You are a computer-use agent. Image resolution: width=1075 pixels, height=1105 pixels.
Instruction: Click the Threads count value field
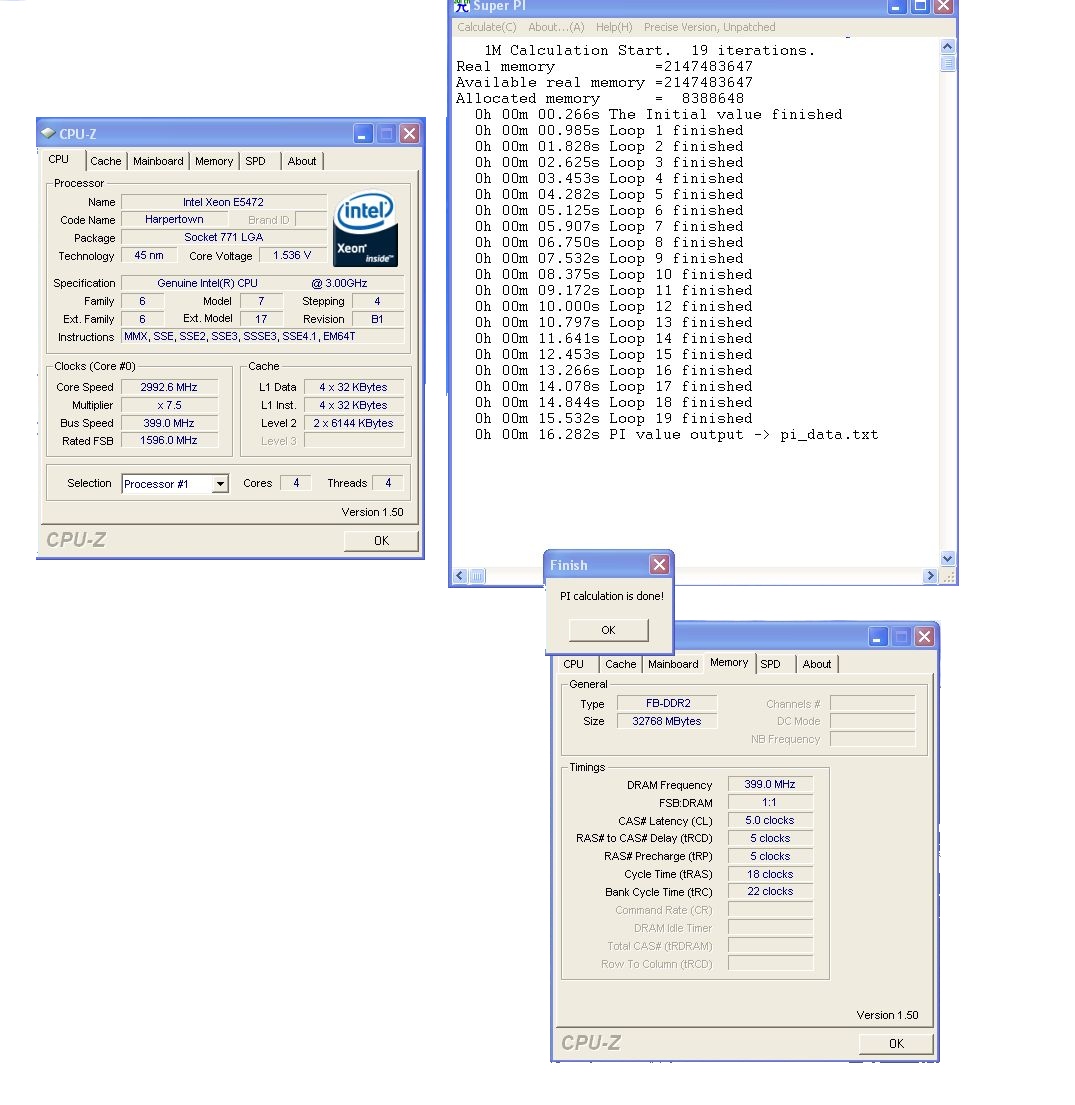(x=388, y=483)
